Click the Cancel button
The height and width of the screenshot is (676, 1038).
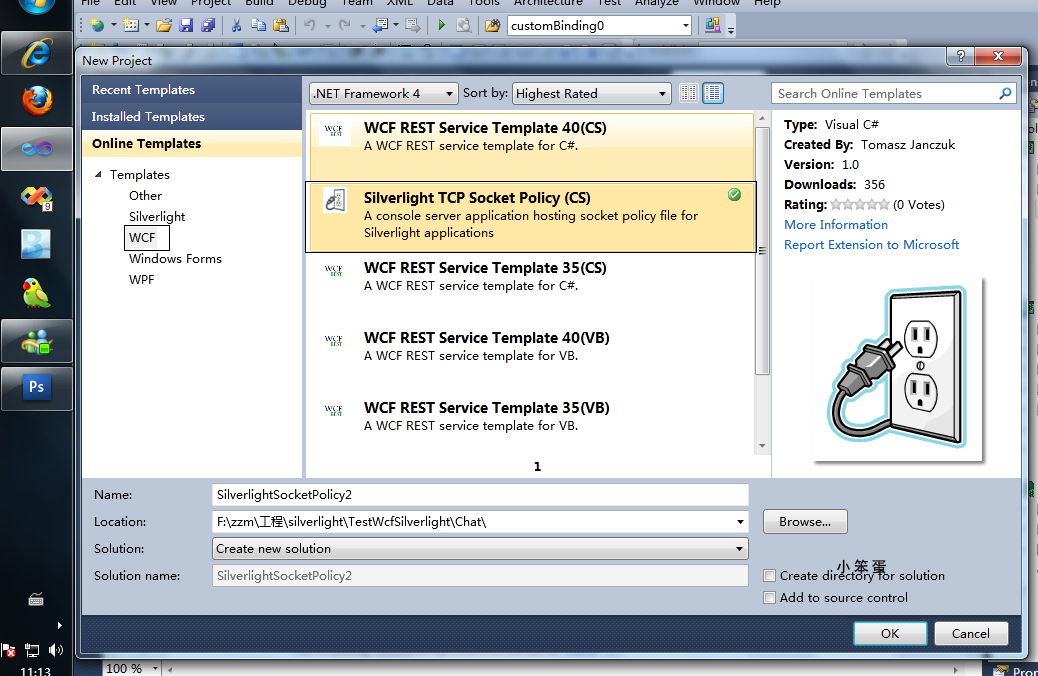(x=970, y=634)
